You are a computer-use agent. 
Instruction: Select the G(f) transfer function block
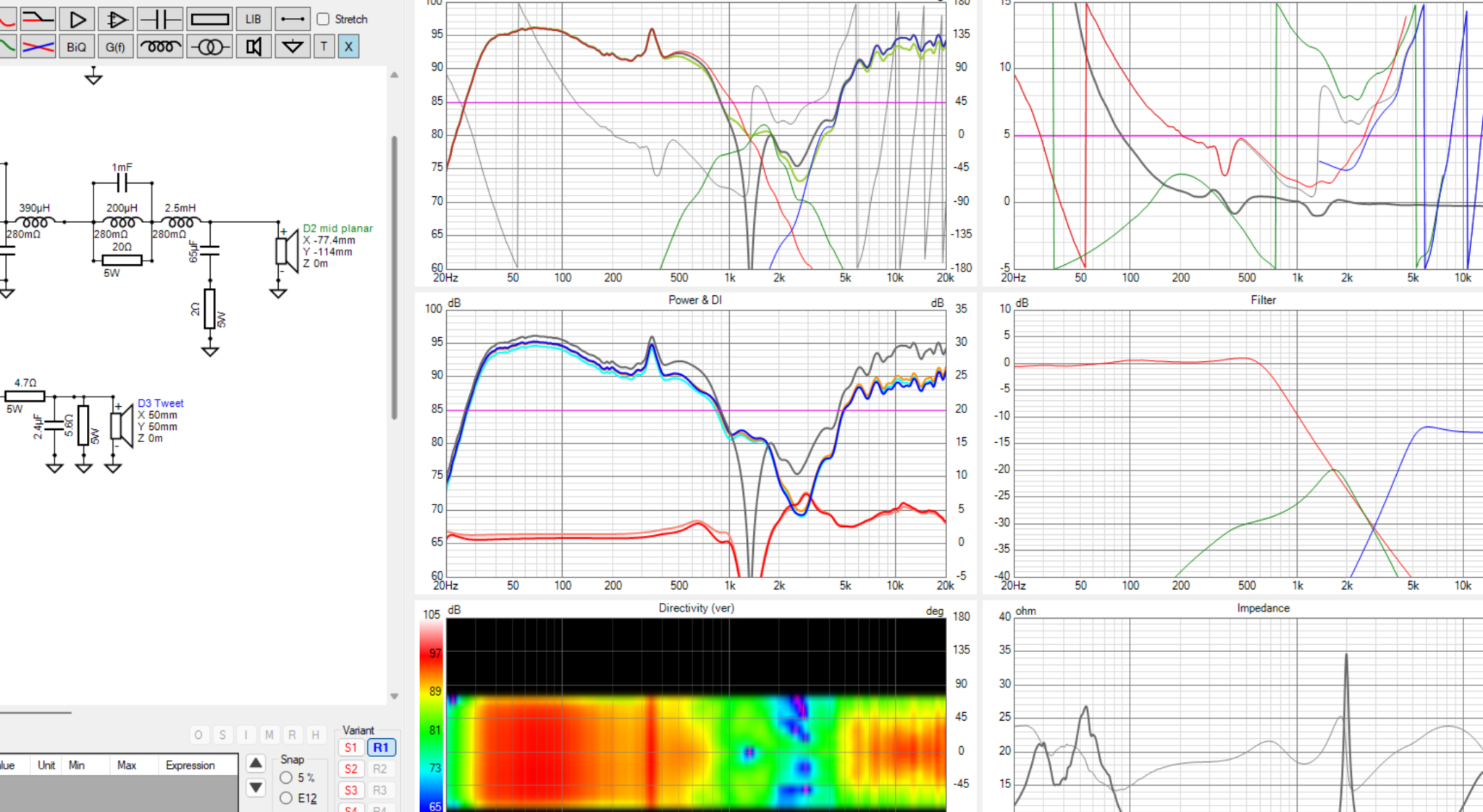pos(115,47)
